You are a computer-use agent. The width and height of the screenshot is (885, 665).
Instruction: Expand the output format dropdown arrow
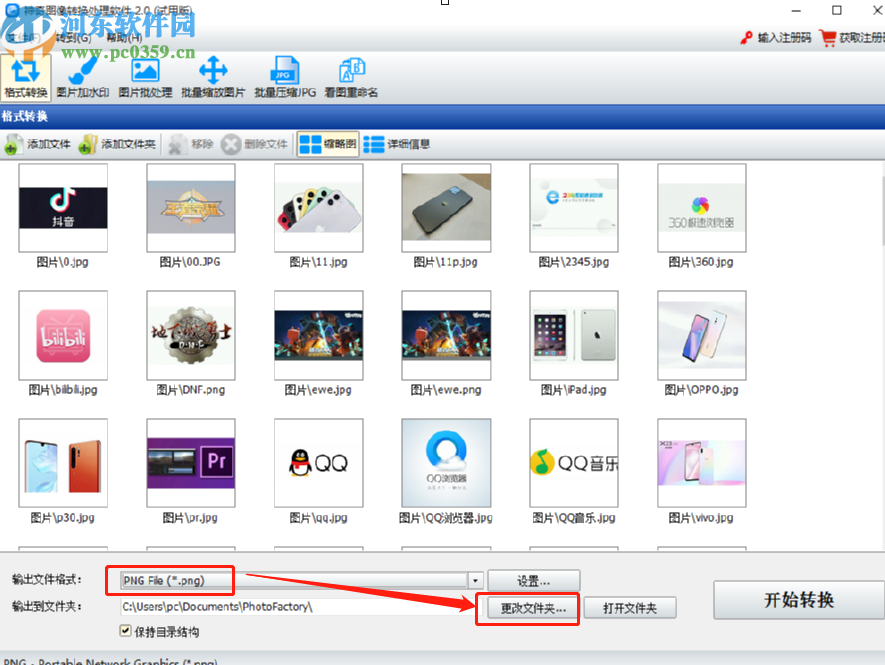click(475, 580)
